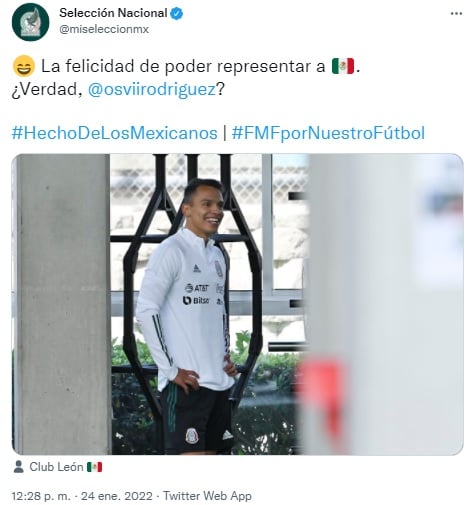This screenshot has height=505, width=472.
Task: Open the Club León tagged account
Action: tap(56, 467)
